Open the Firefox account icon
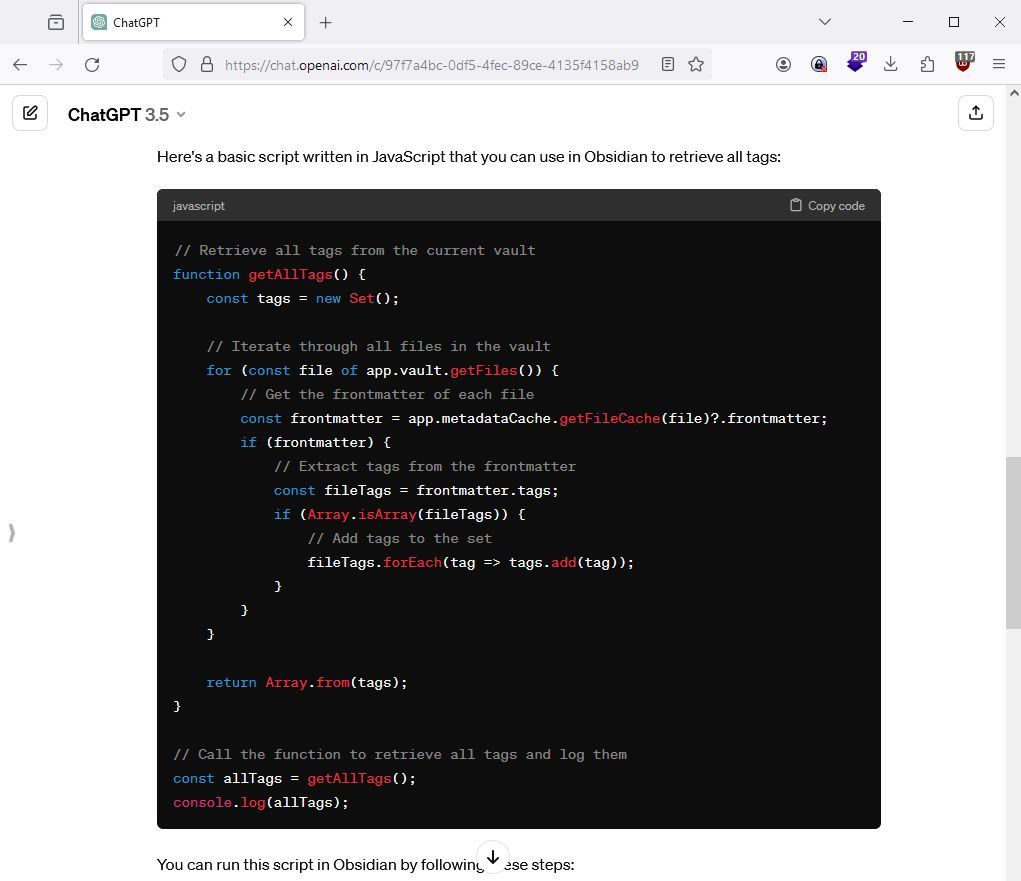Viewport: 1021px width, 881px height. 783,64
